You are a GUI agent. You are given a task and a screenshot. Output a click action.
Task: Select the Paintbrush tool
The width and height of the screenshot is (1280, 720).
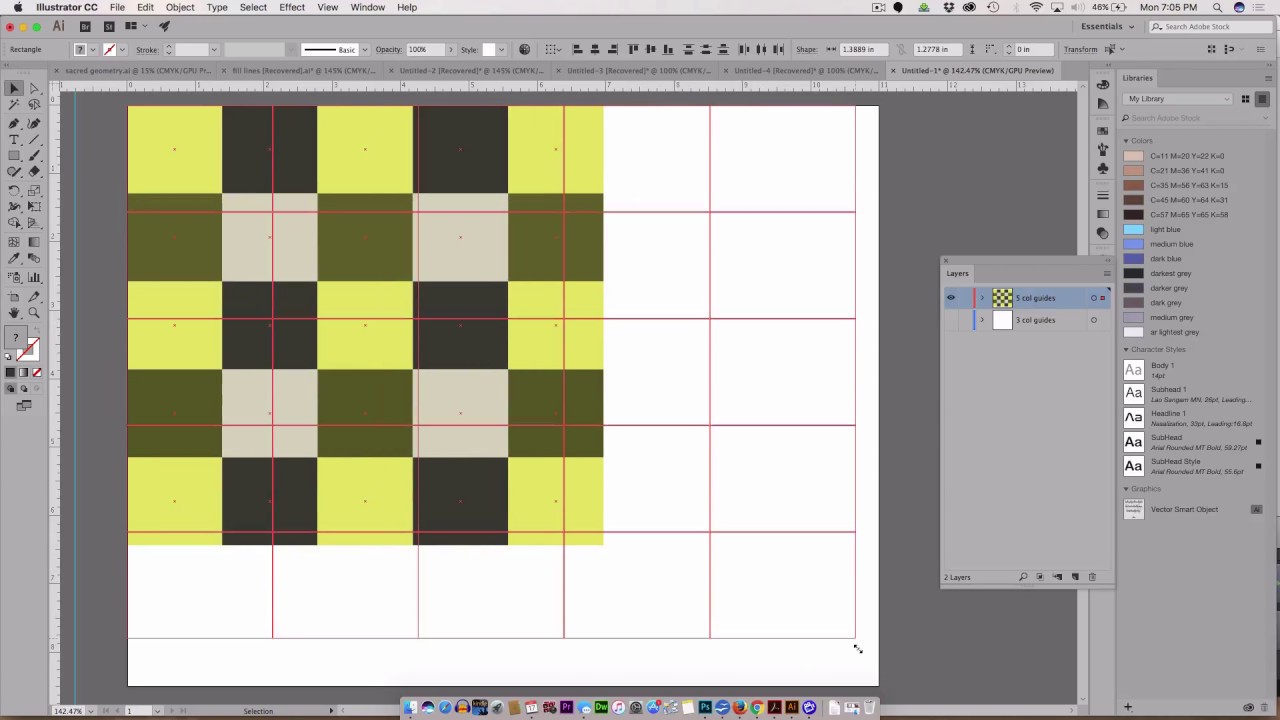coord(33,157)
